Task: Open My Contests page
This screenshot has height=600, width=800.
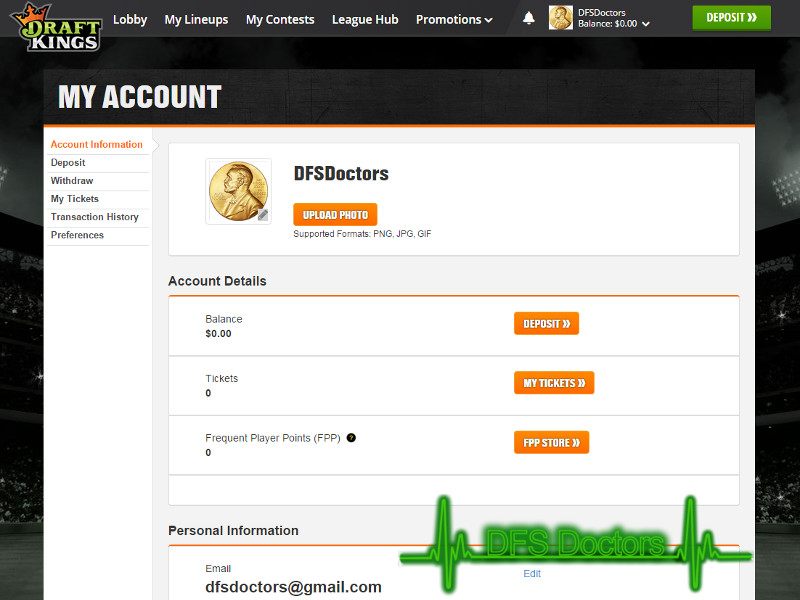Action: tap(280, 19)
